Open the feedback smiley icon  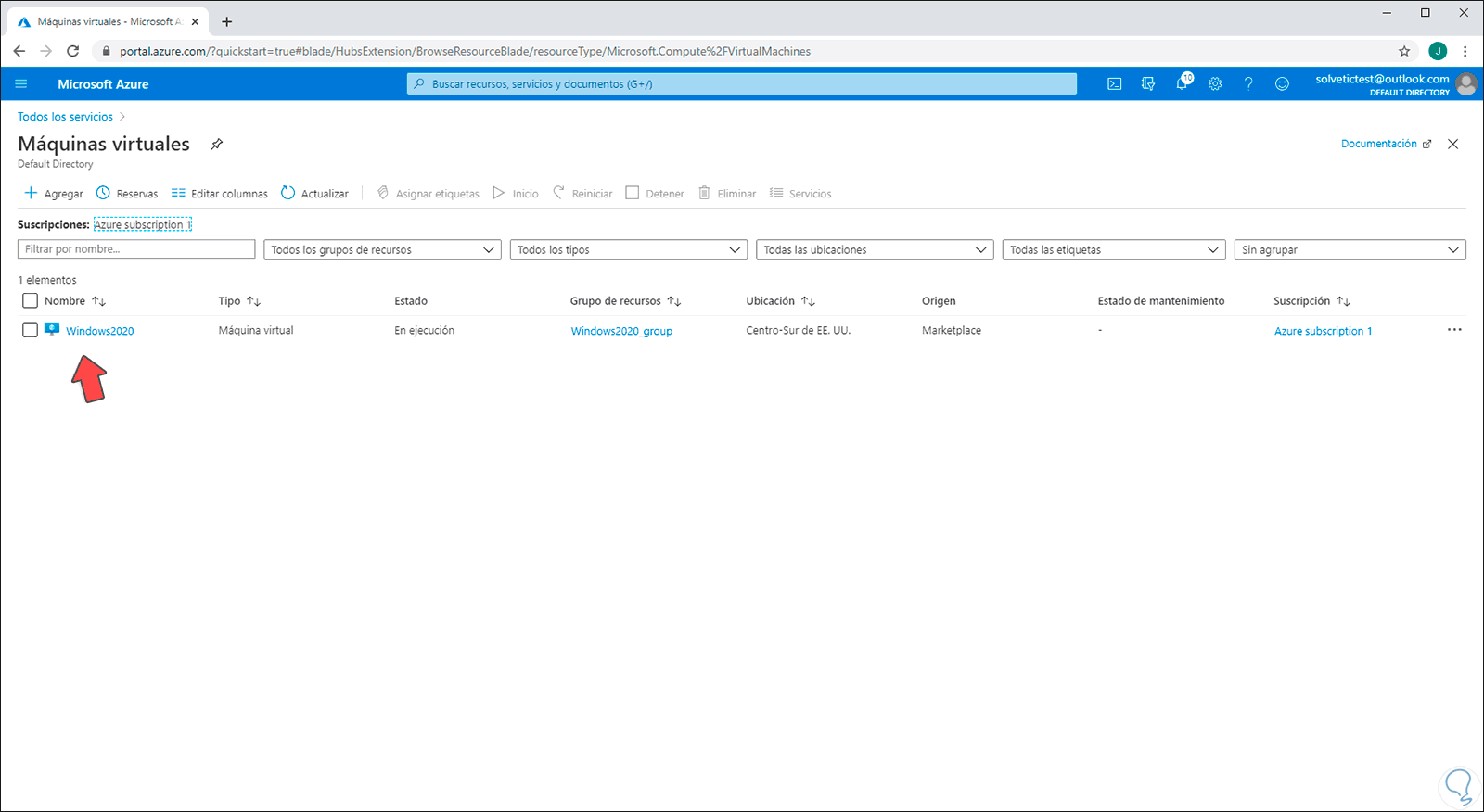[1282, 84]
